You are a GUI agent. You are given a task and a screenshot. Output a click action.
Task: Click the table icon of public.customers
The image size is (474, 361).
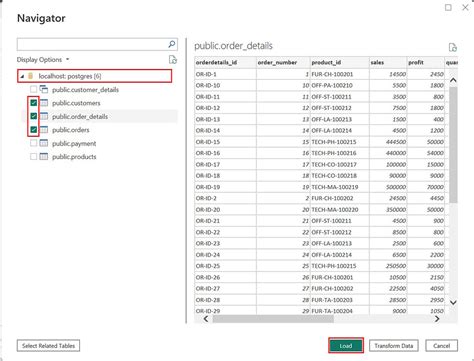click(44, 103)
